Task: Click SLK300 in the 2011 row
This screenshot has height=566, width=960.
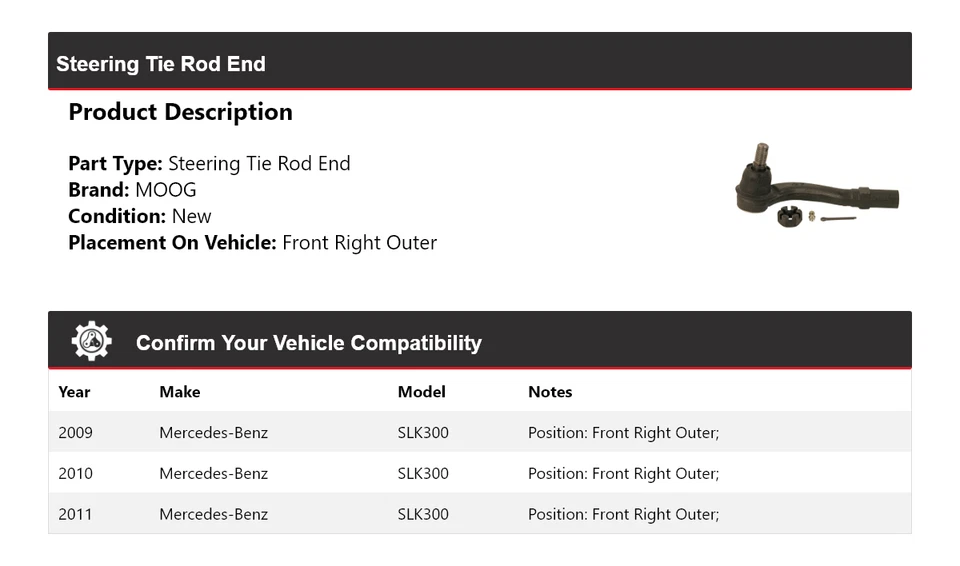Action: 423,515
